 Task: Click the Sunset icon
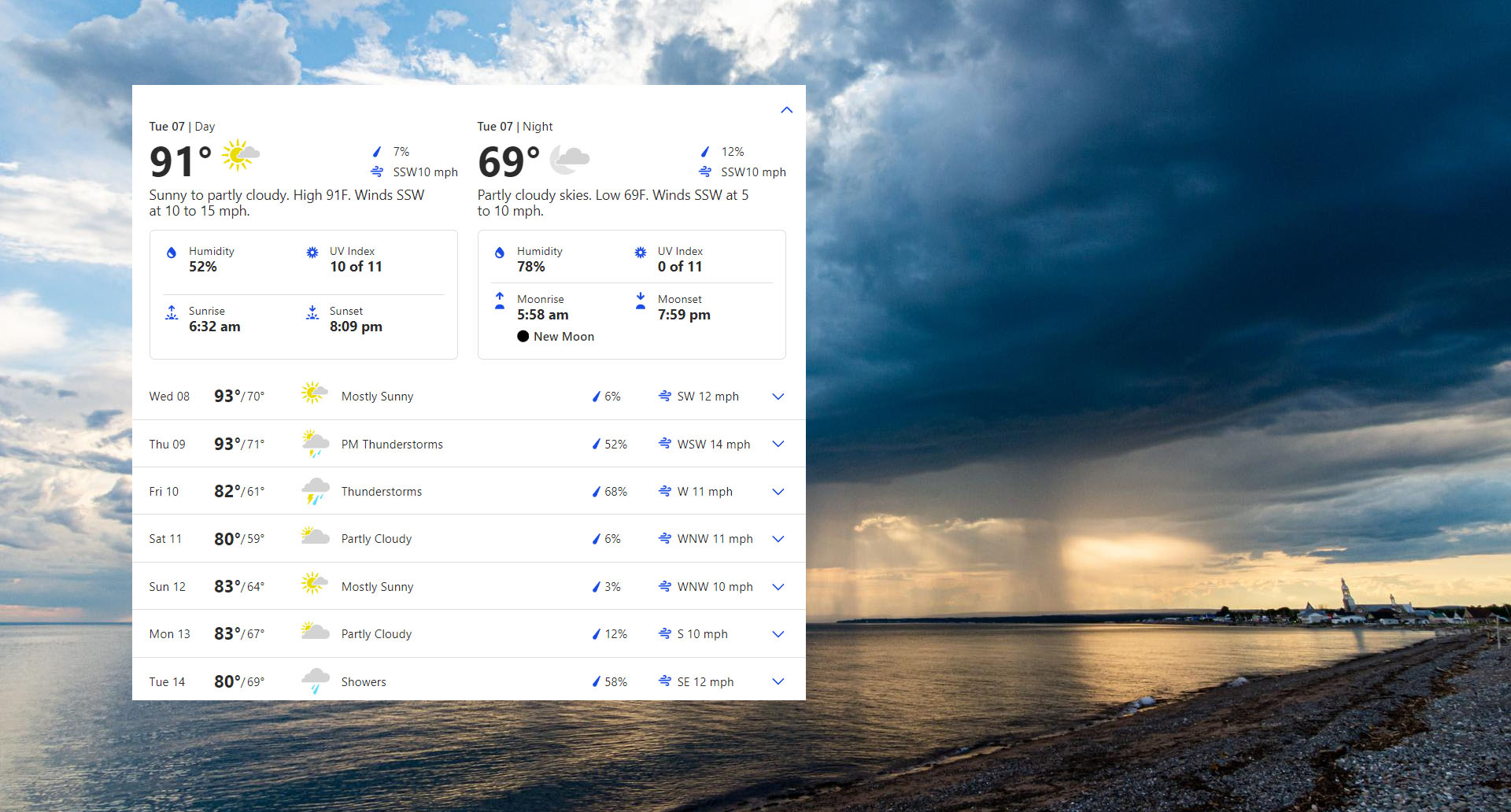[312, 313]
